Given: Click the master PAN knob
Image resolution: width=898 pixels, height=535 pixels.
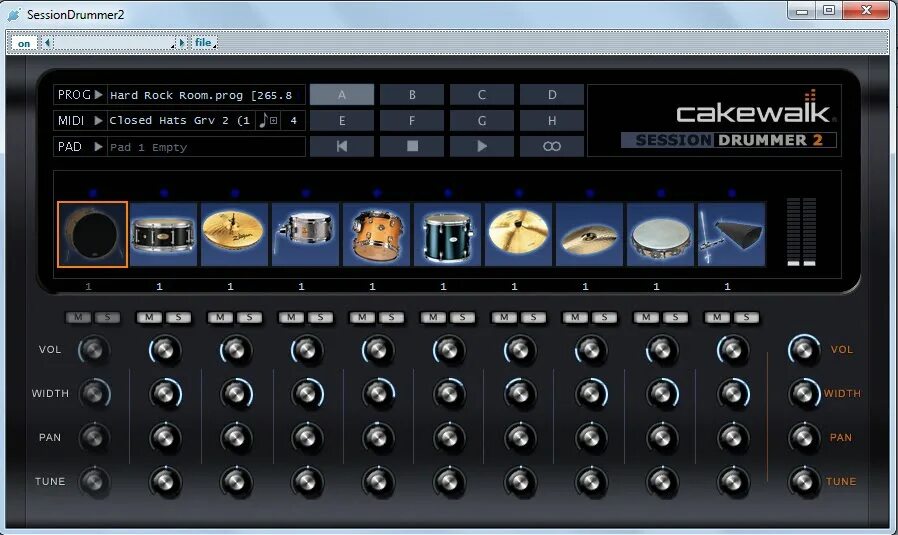Looking at the screenshot, I should tap(804, 438).
